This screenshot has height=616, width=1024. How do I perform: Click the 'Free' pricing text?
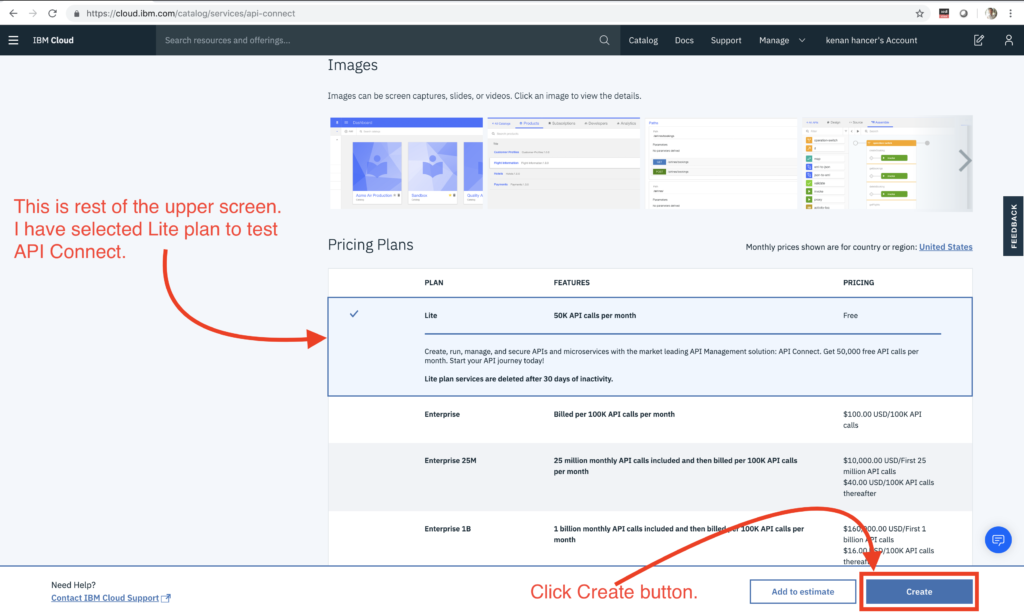[x=850, y=316]
